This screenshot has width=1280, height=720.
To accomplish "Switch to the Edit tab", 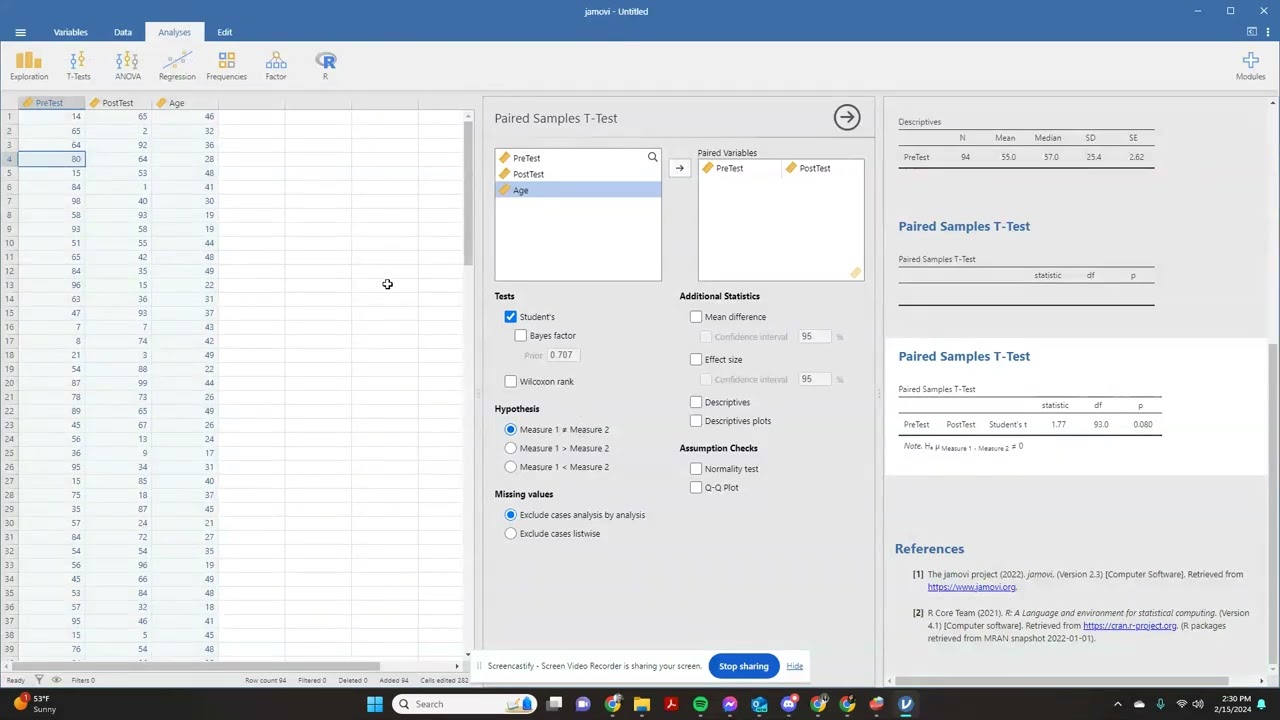I will click(x=224, y=32).
